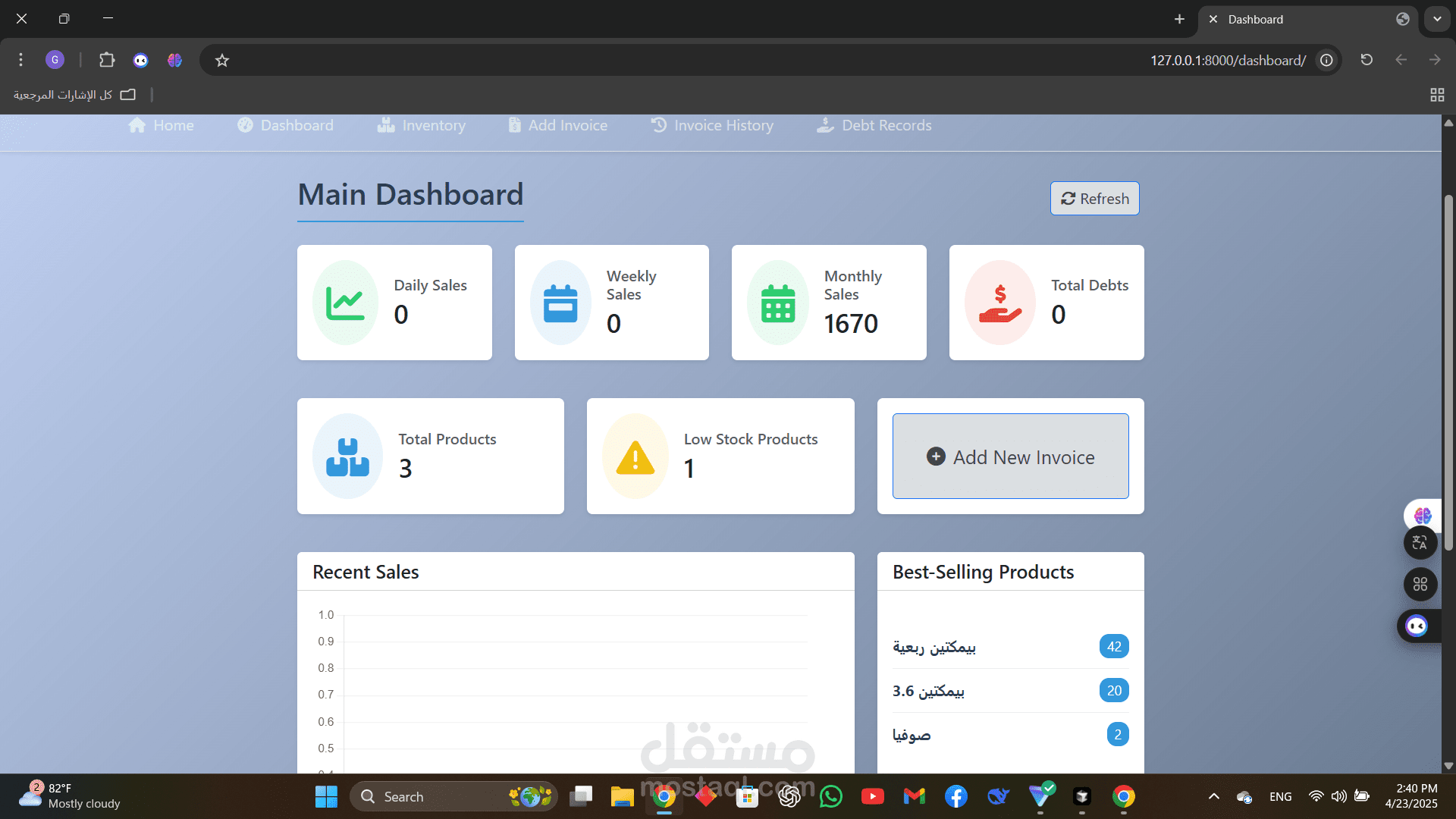Open Invoice History page
Image resolution: width=1456 pixels, height=819 pixels.
(712, 125)
